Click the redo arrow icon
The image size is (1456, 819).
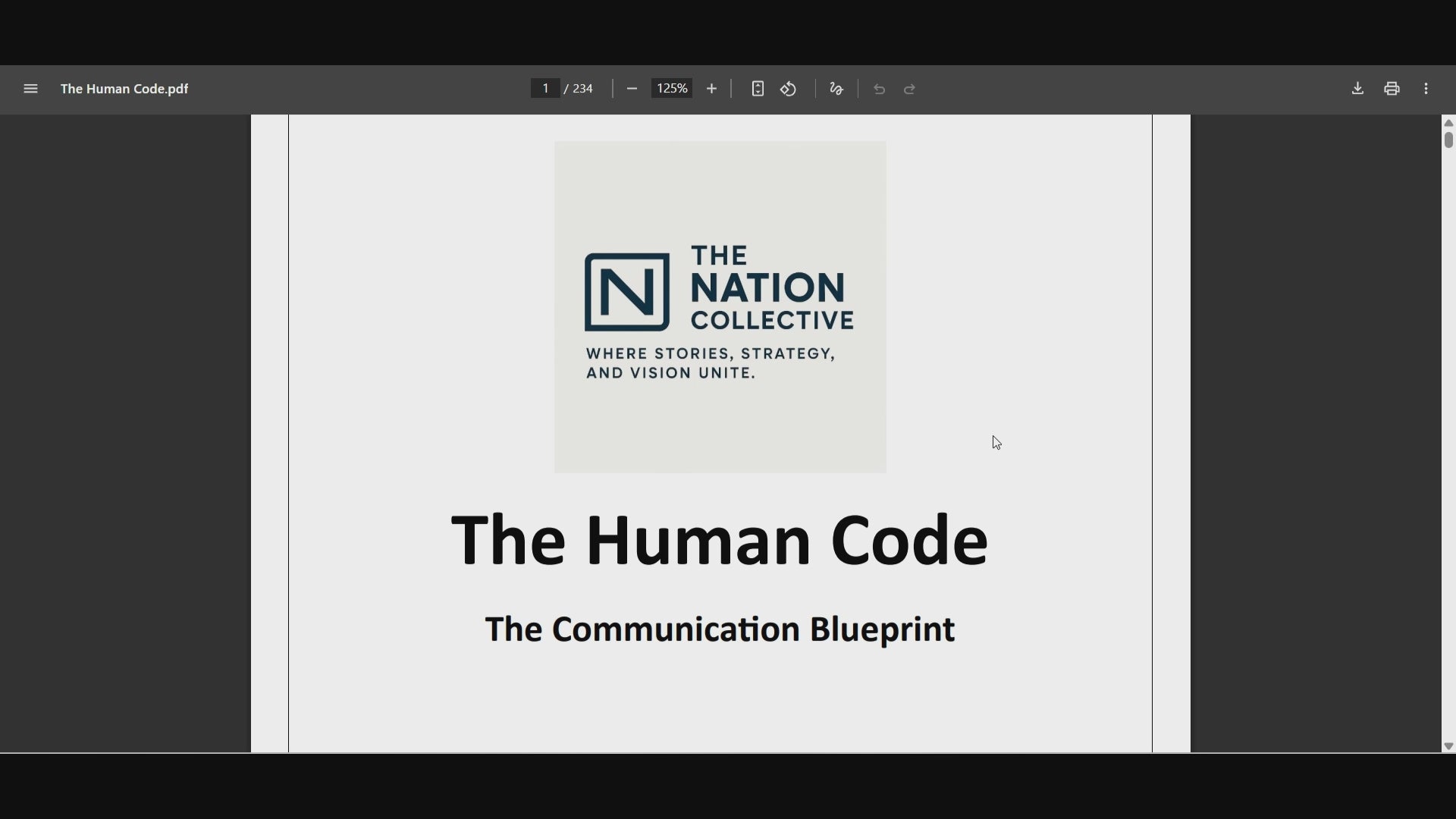[x=910, y=89]
